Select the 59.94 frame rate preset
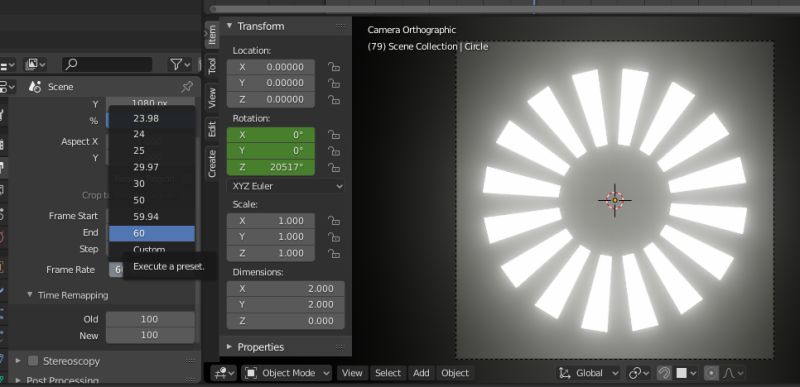The image size is (800, 387). pos(152,217)
